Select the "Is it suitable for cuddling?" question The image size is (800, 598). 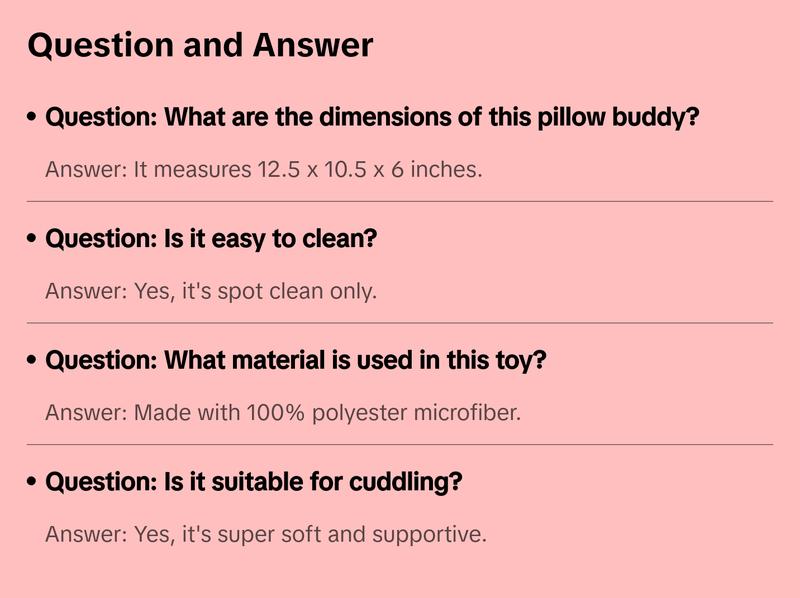[x=254, y=482]
